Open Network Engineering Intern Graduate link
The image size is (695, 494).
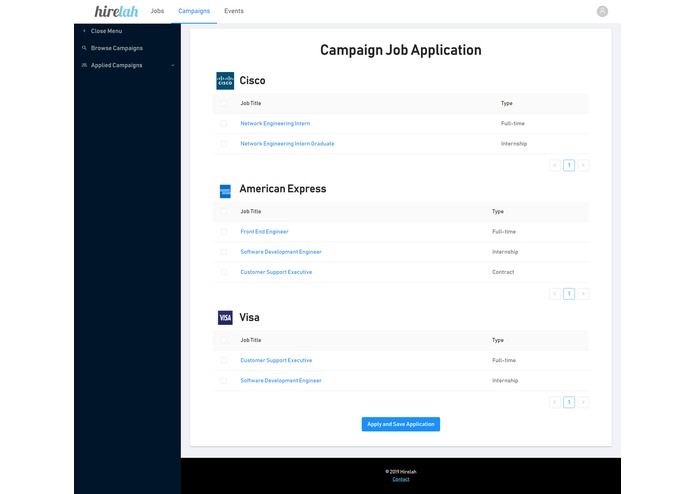pyautogui.click(x=287, y=144)
